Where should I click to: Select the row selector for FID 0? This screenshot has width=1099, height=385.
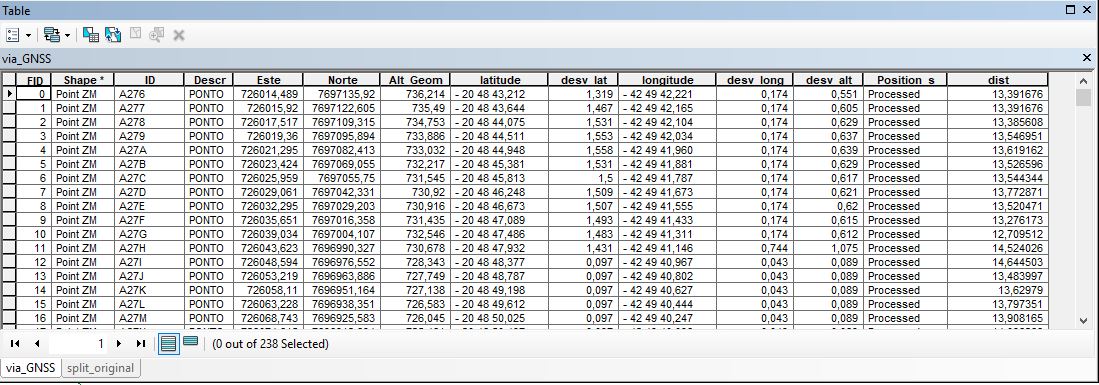click(9, 94)
